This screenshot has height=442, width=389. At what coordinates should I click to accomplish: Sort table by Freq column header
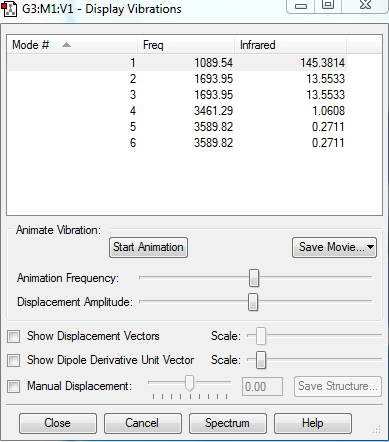(x=186, y=45)
